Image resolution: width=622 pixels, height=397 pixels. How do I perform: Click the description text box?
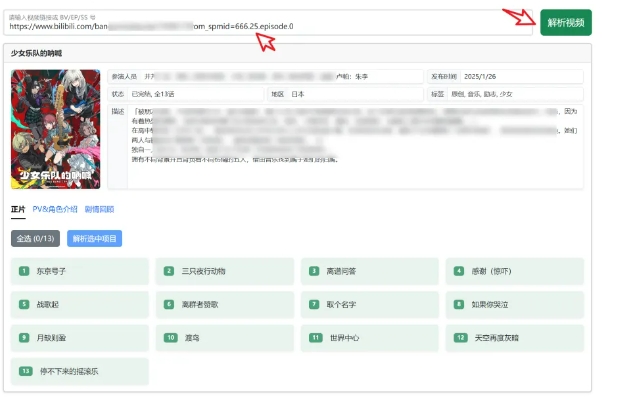pos(355,147)
